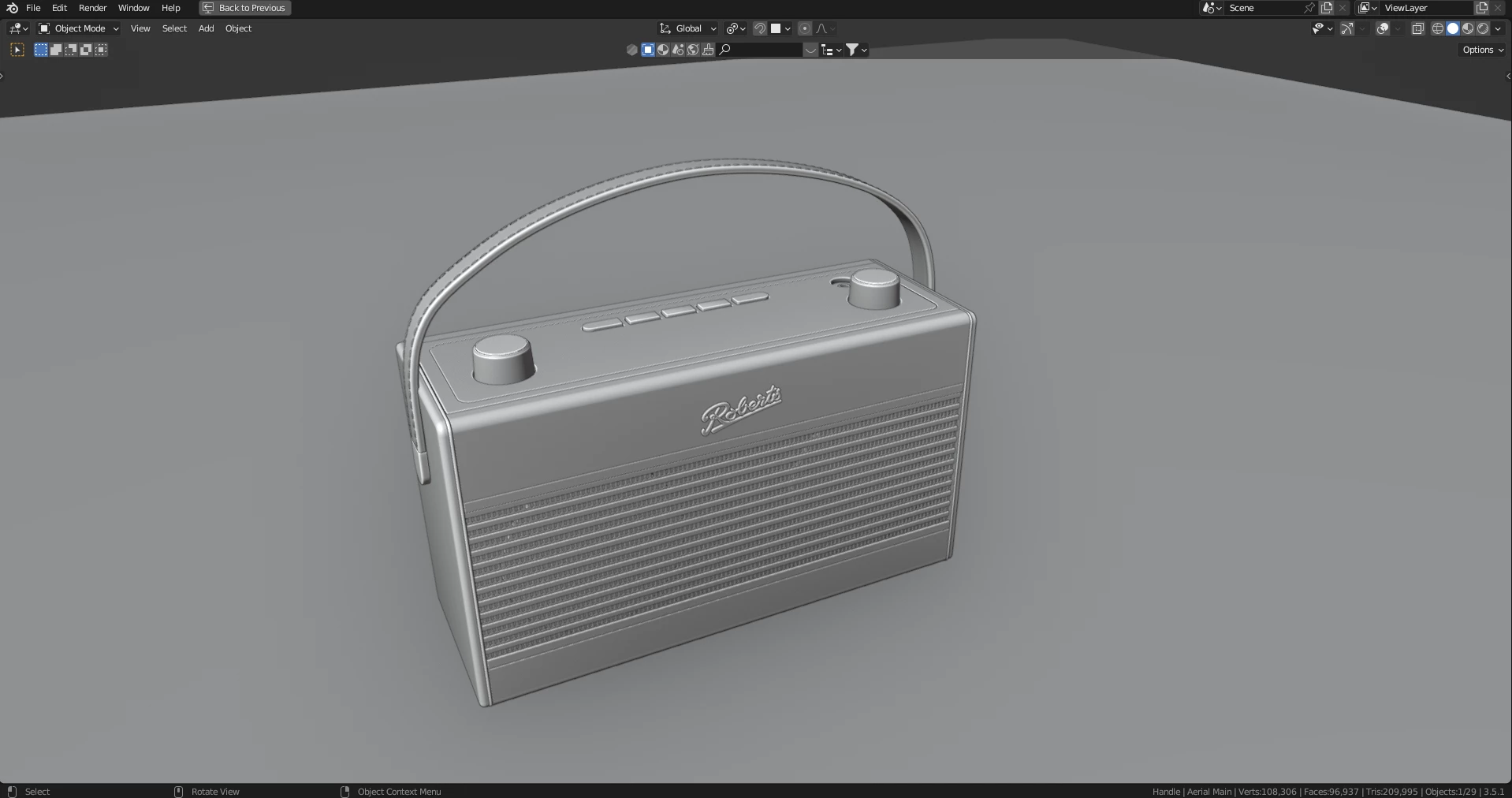Click the Objects:1/29 status text
The image size is (1512, 798).
pyautogui.click(x=1451, y=791)
